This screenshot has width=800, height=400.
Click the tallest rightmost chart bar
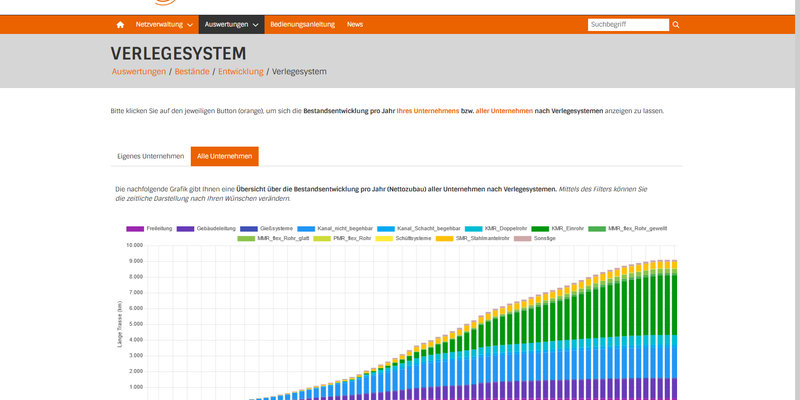point(674,330)
